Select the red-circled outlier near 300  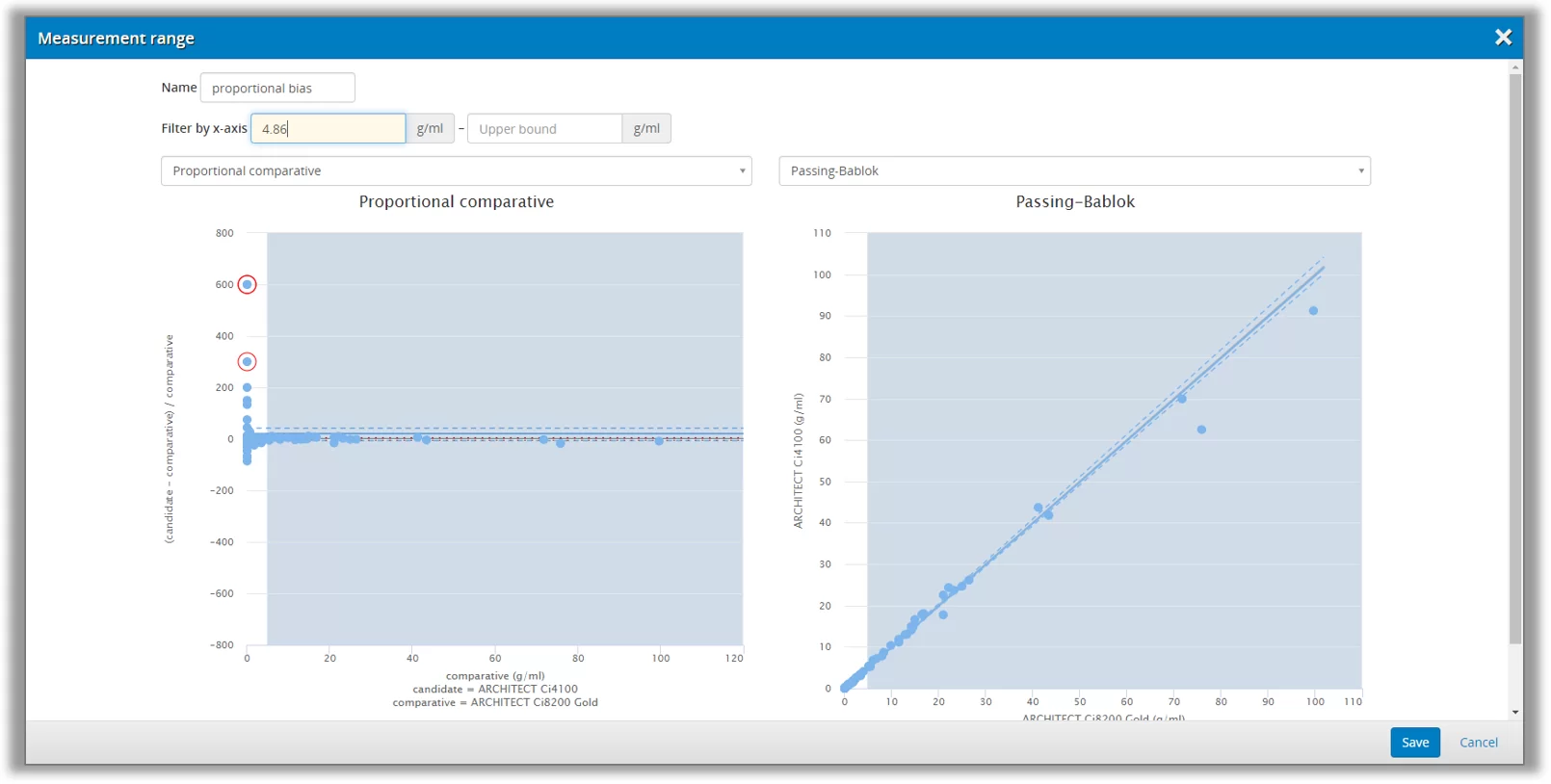pos(248,362)
